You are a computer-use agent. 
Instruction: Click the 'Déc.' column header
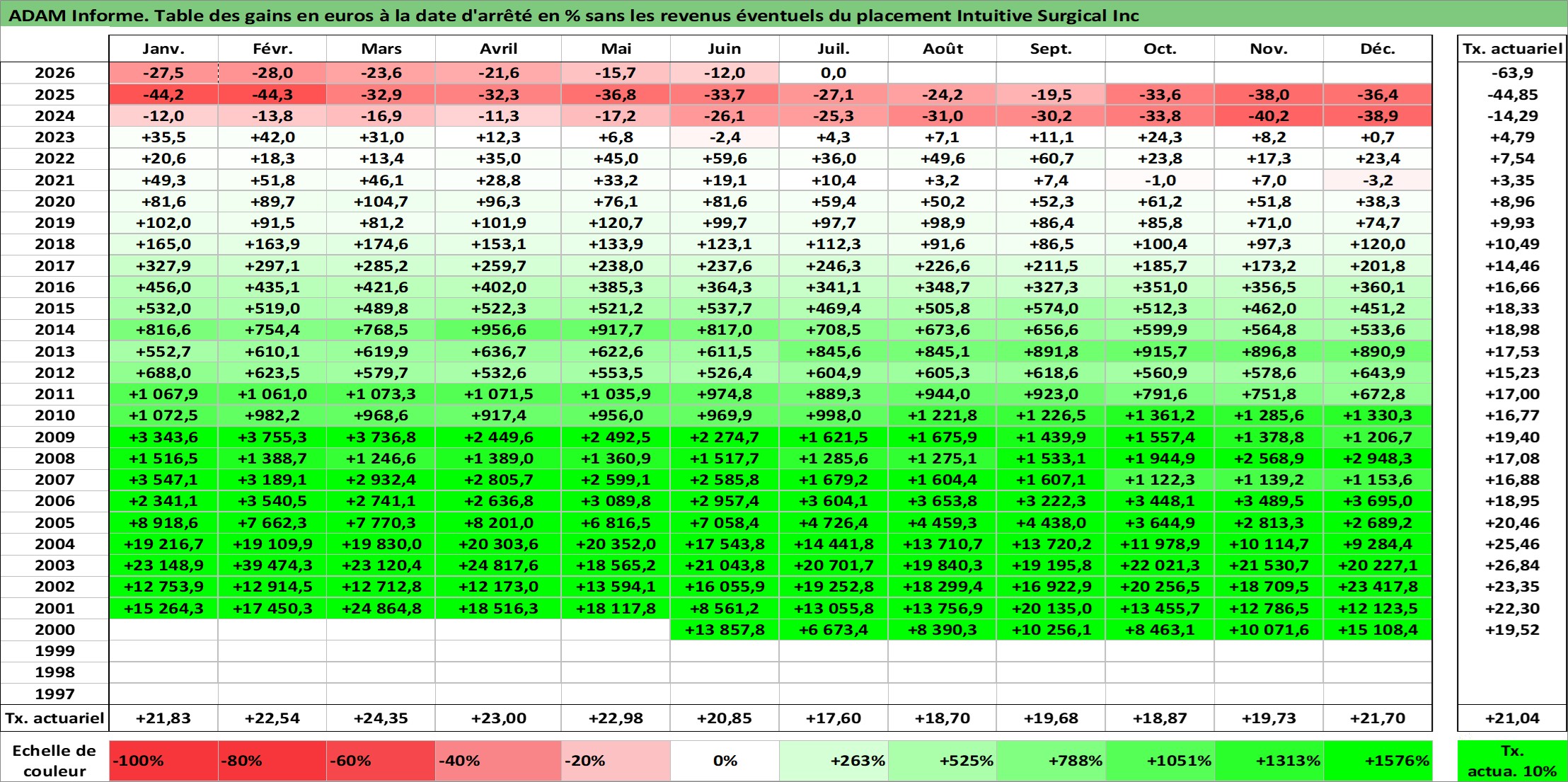click(1378, 49)
